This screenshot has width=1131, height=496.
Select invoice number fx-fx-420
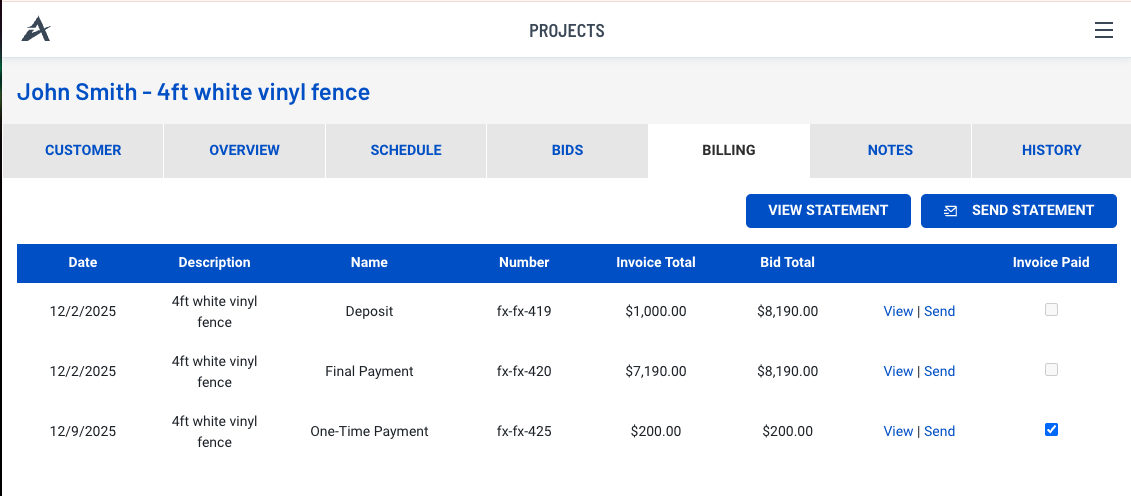click(524, 371)
